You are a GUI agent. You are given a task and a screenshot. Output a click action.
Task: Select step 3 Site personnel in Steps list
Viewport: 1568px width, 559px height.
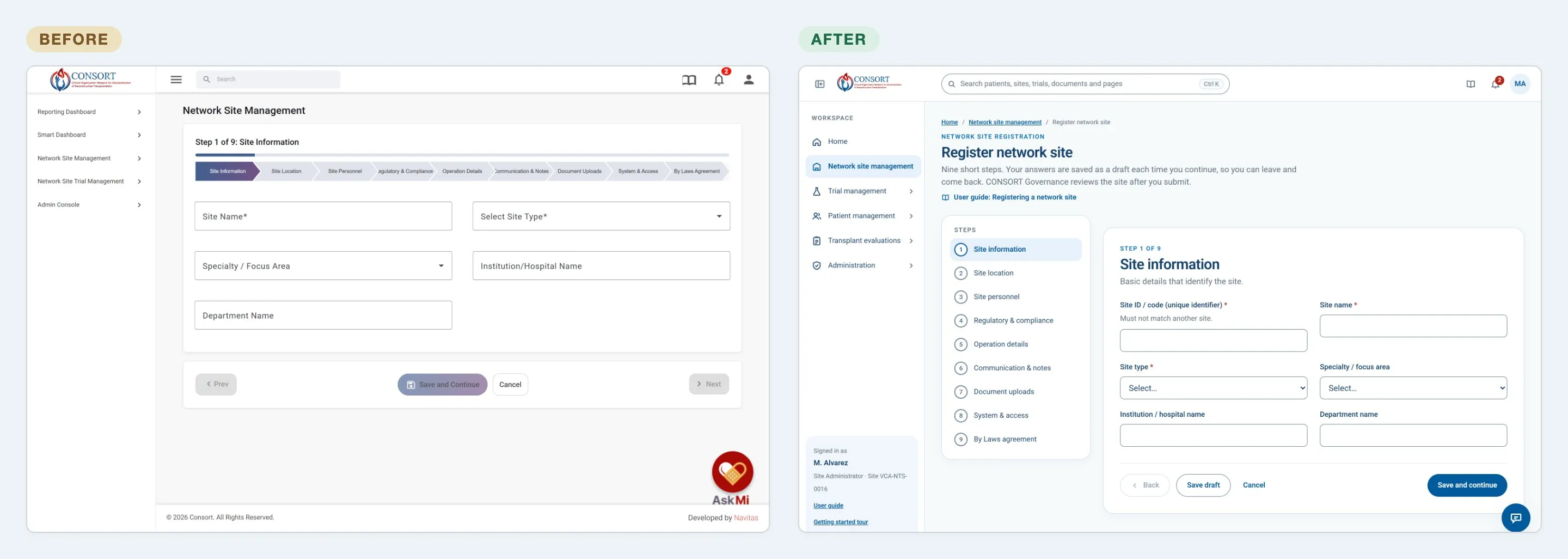1015,296
